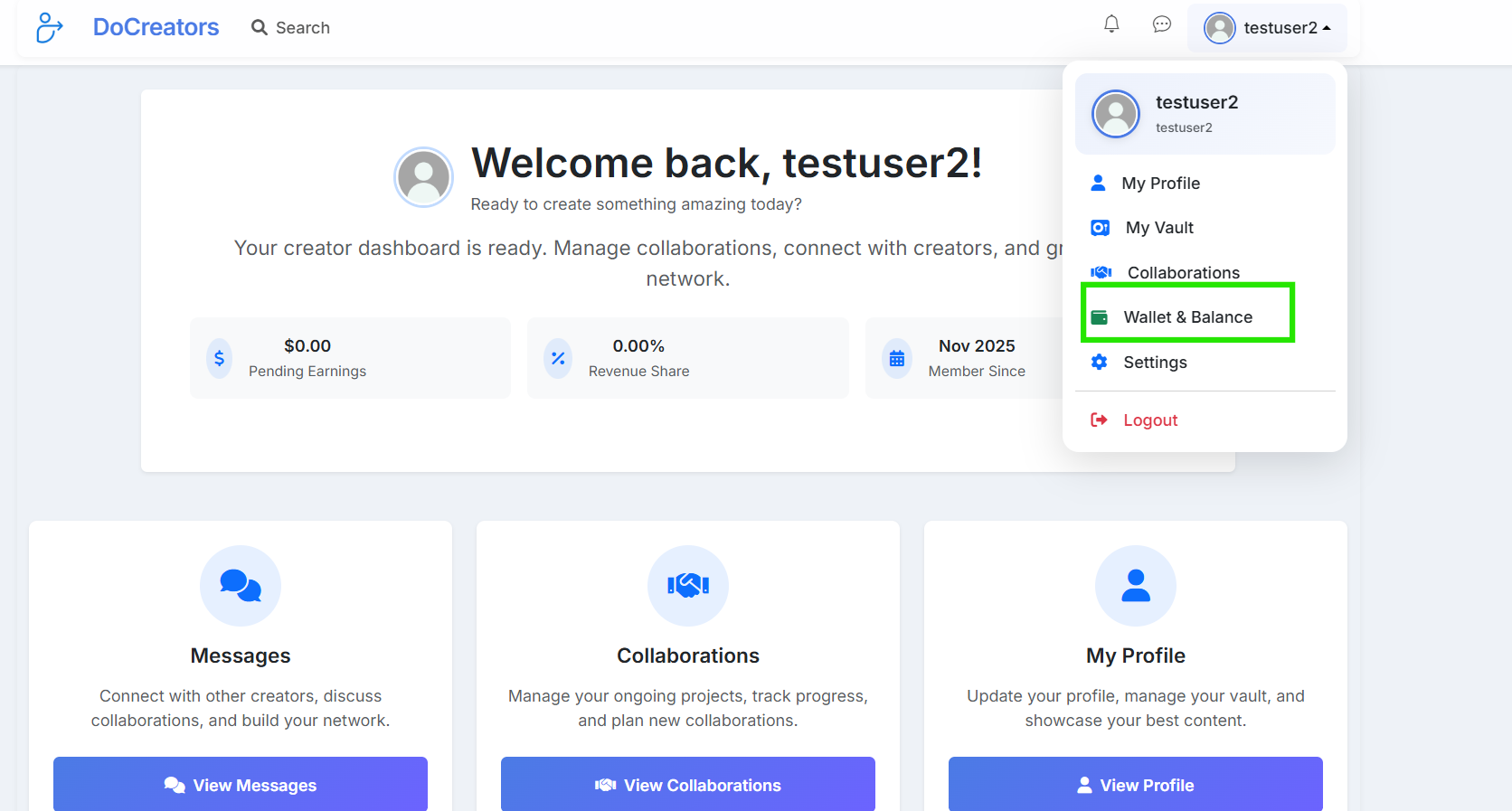Choose Collaborations in the user menu
Screen dimensions: 1512x811
click(1182, 273)
